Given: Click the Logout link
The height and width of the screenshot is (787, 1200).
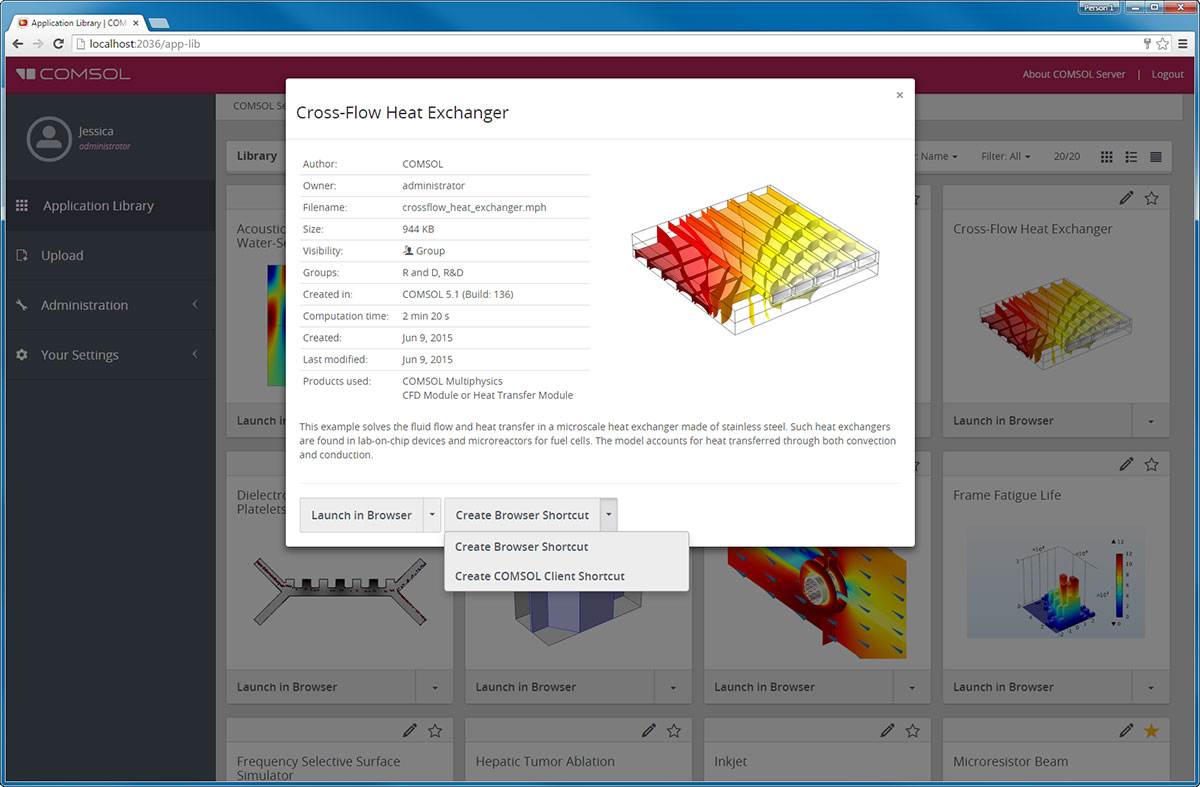Looking at the screenshot, I should click(1167, 74).
